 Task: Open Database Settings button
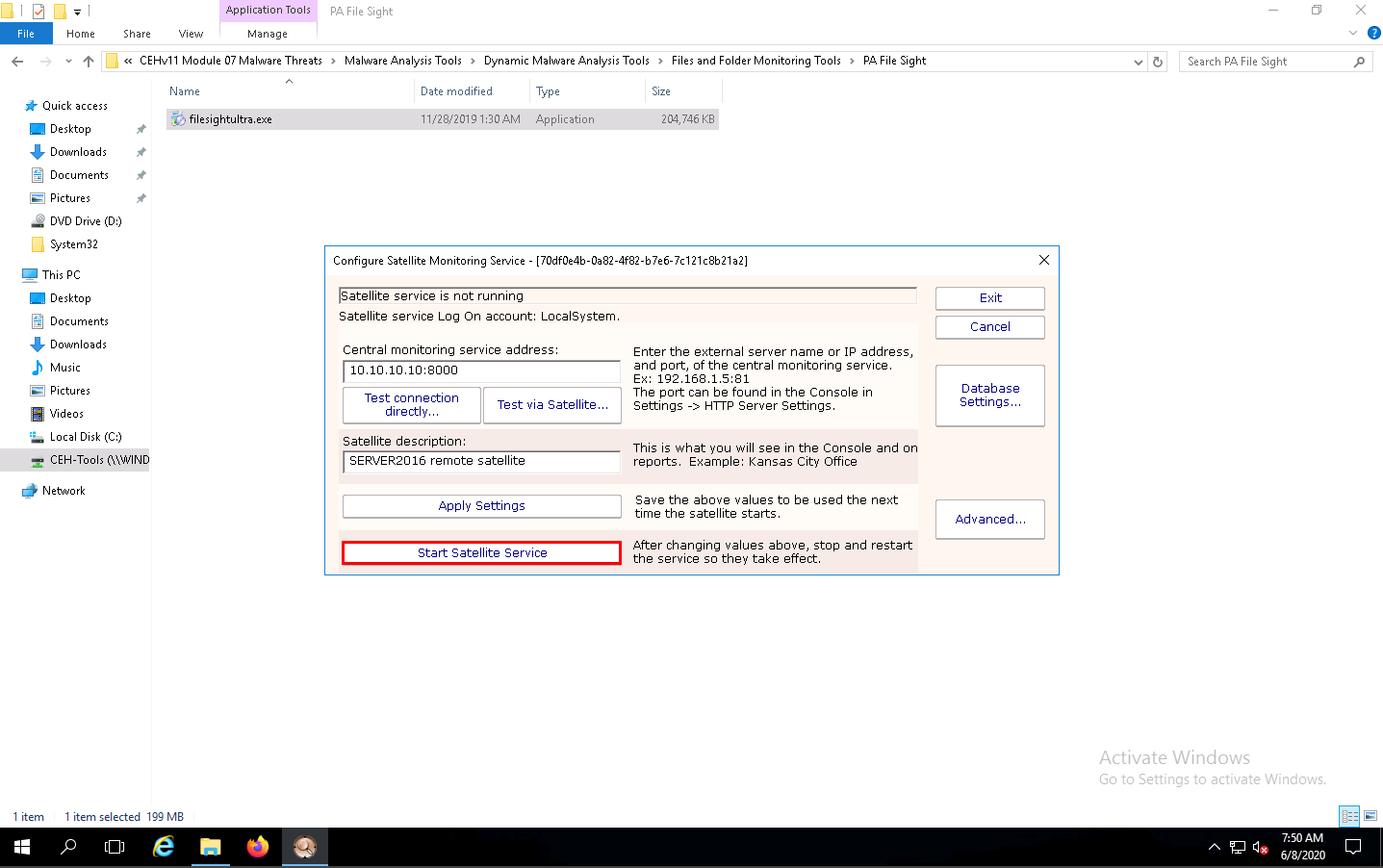990,396
